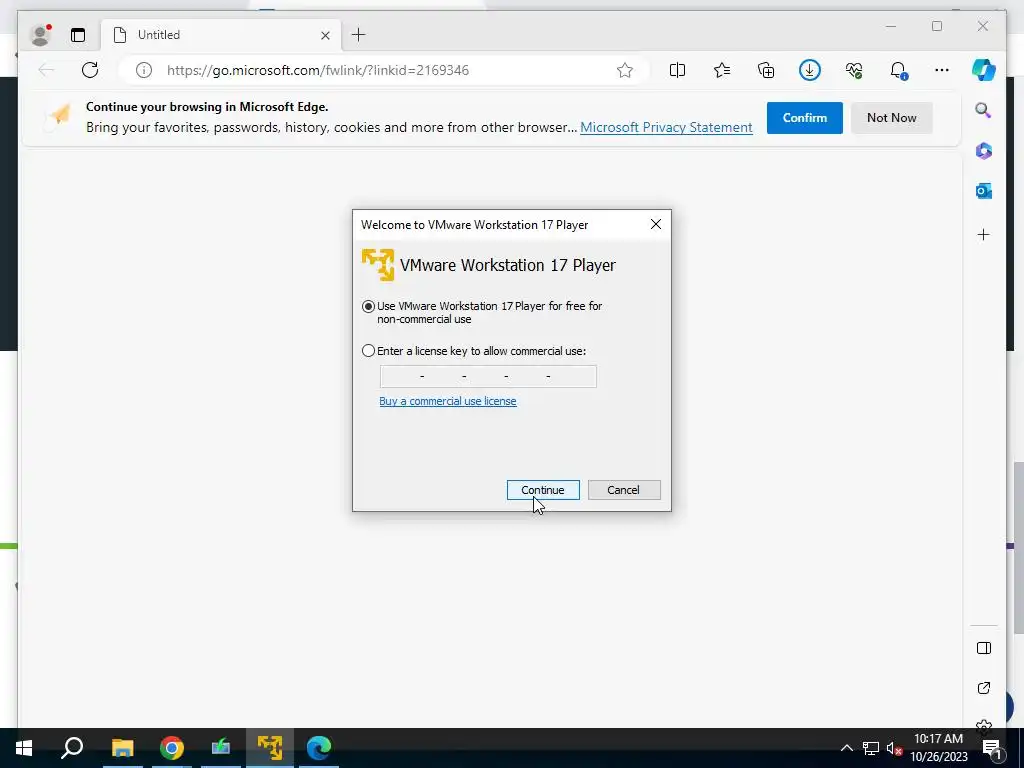Select Enter a license key radio option
1024x768 pixels.
pyautogui.click(x=368, y=351)
